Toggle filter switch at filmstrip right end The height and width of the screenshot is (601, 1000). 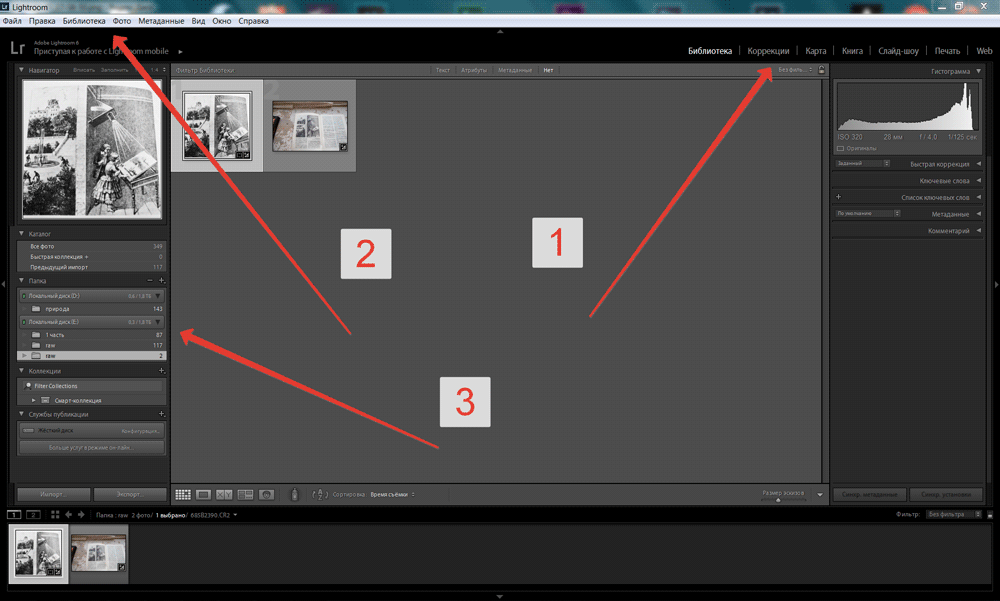point(990,514)
